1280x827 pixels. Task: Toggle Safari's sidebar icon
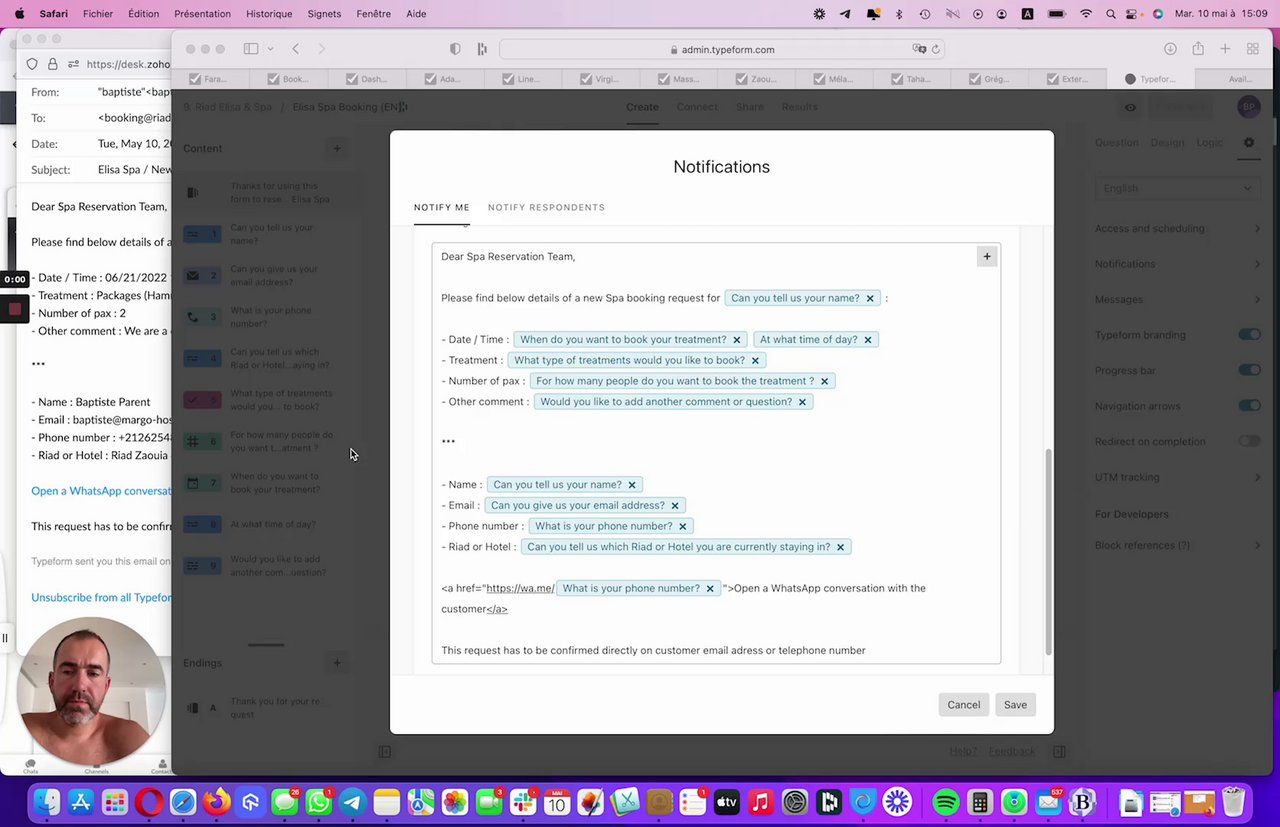click(x=251, y=49)
